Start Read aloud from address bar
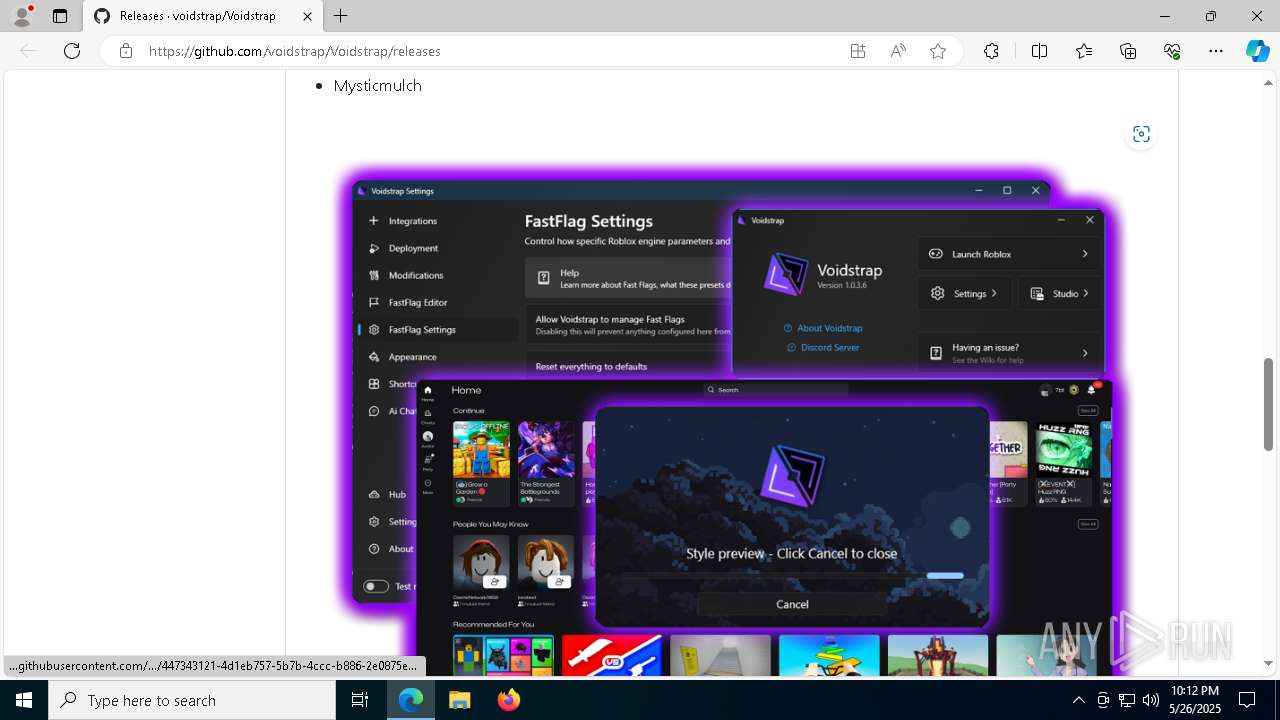The width and height of the screenshot is (1280, 720). pyautogui.click(x=898, y=51)
